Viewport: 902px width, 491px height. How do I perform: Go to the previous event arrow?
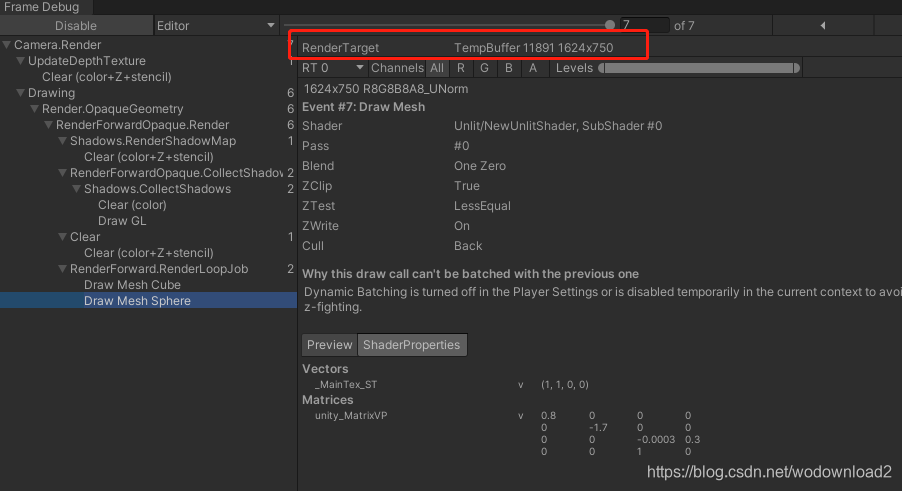pyautogui.click(x=823, y=25)
